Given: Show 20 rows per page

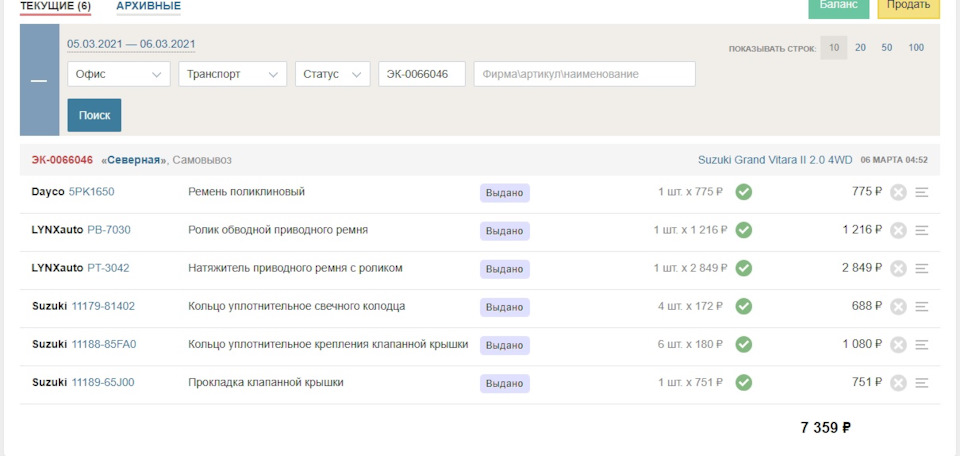Looking at the screenshot, I should 860,48.
